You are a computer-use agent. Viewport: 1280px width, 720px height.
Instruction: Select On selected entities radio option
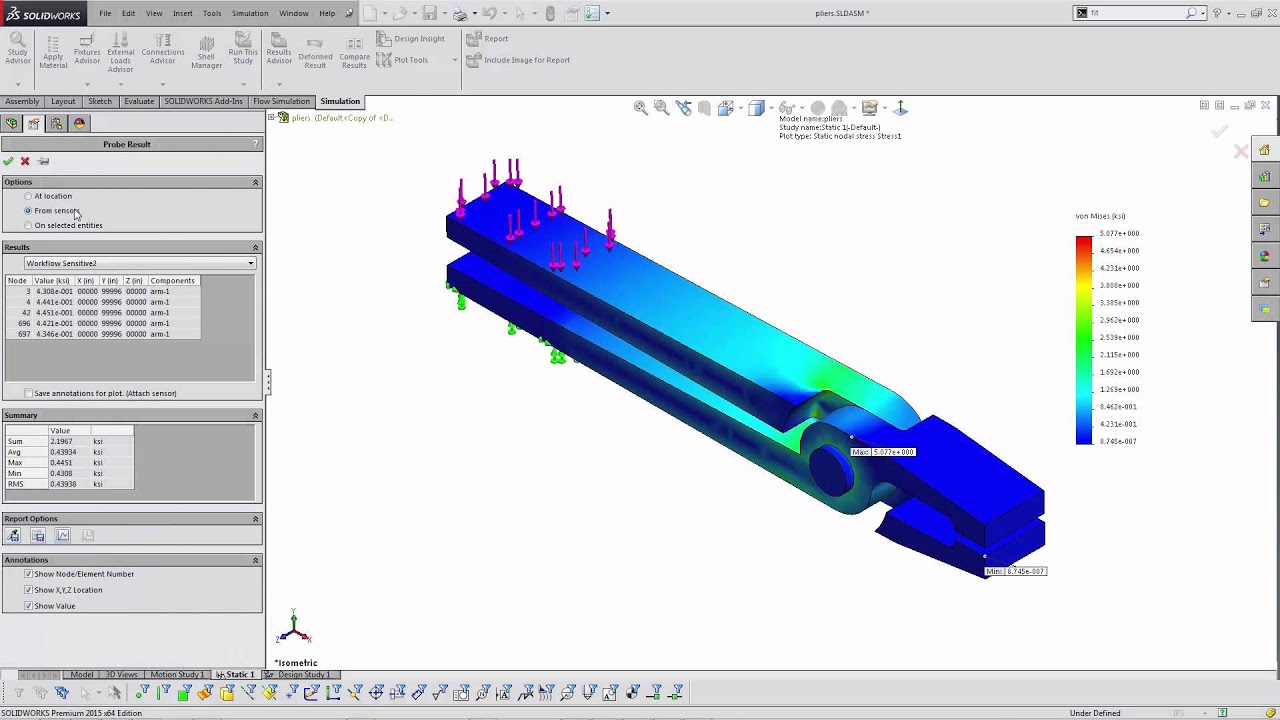[x=28, y=225]
